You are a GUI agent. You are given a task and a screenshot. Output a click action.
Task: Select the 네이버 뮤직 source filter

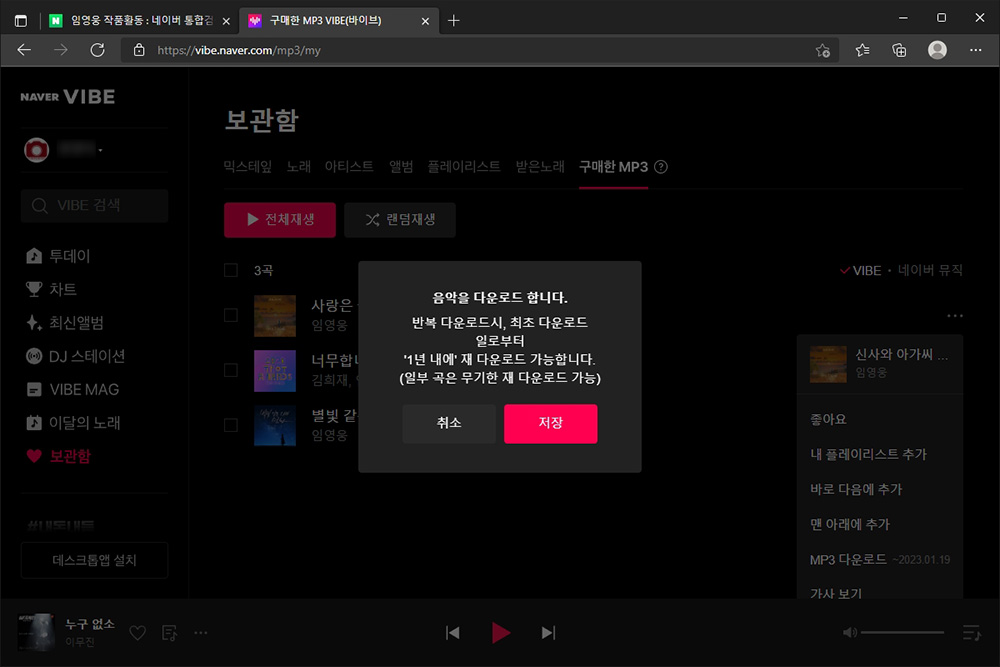click(930, 270)
